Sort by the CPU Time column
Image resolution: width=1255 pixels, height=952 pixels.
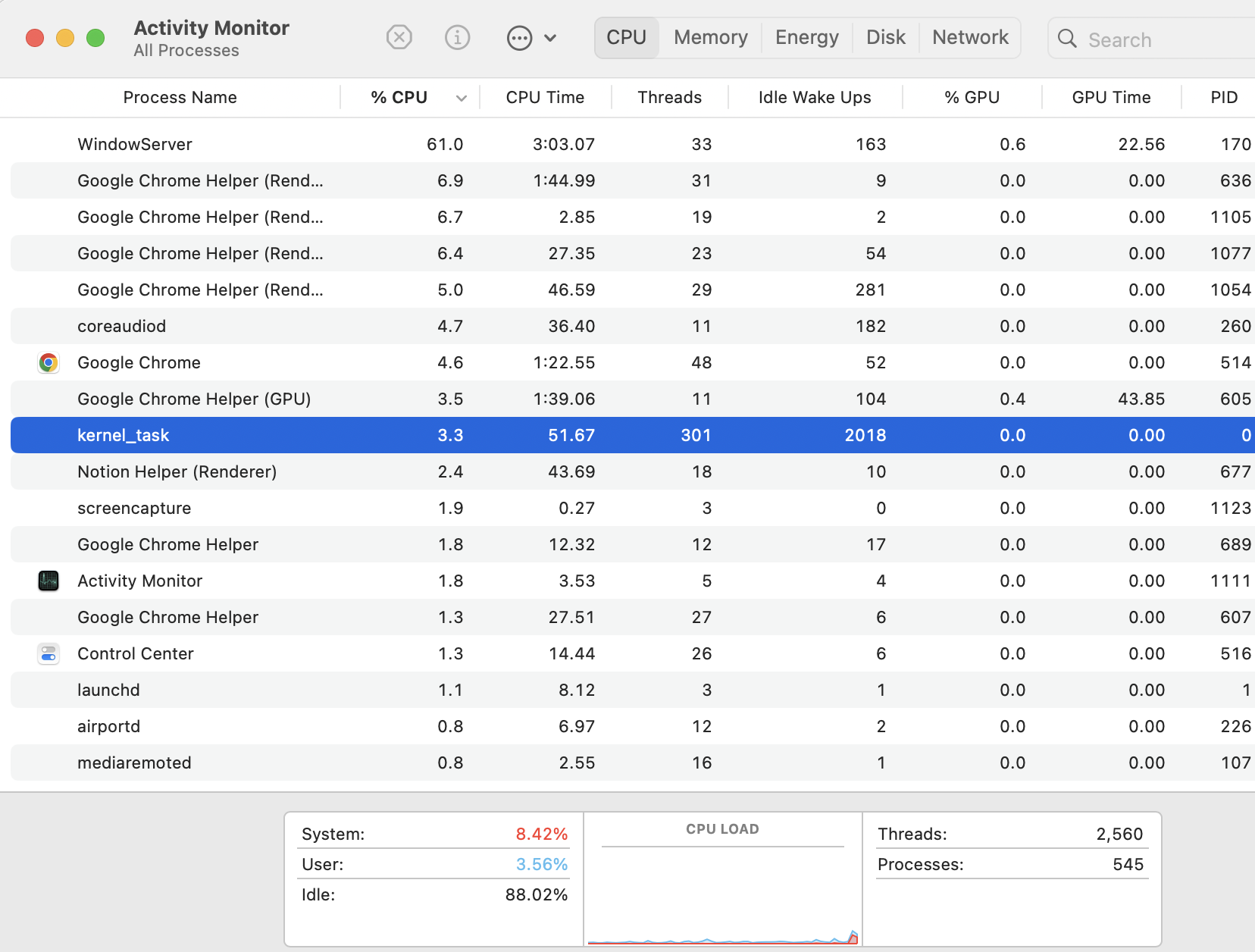click(x=545, y=98)
